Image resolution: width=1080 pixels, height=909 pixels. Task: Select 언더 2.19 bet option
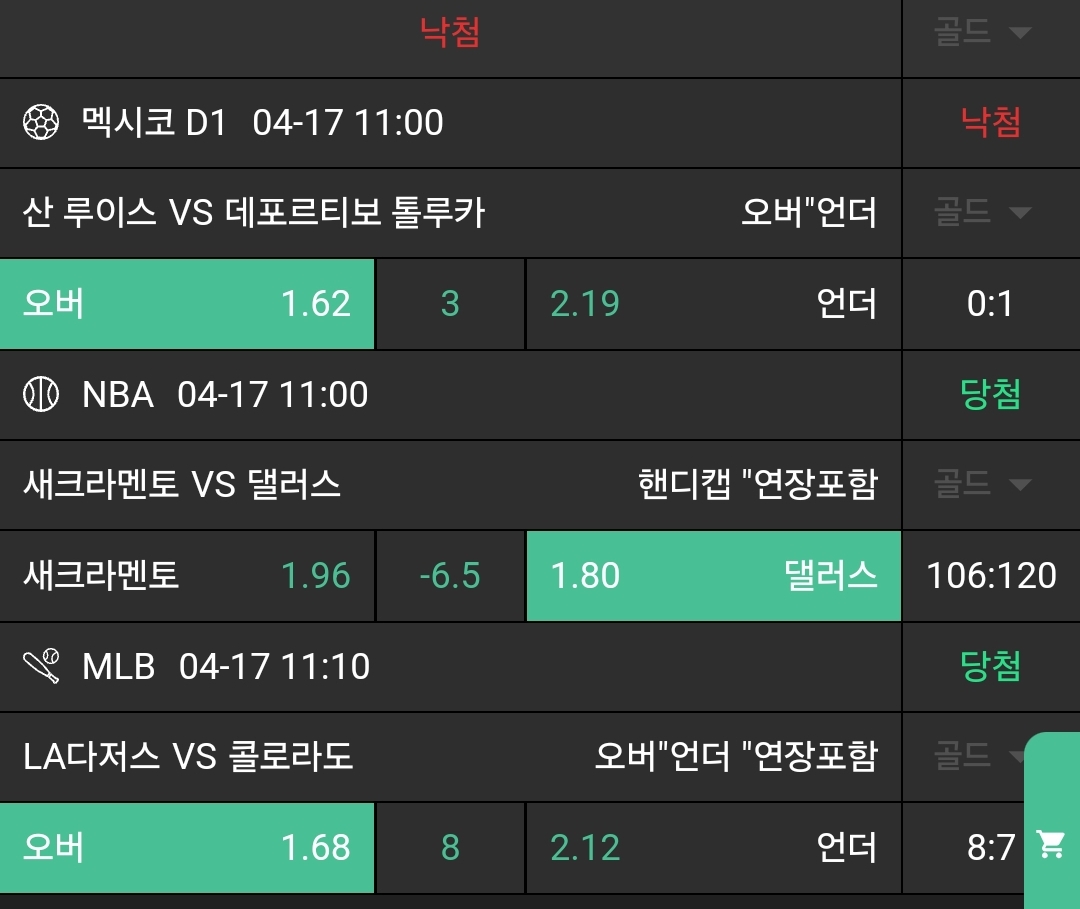(x=713, y=304)
